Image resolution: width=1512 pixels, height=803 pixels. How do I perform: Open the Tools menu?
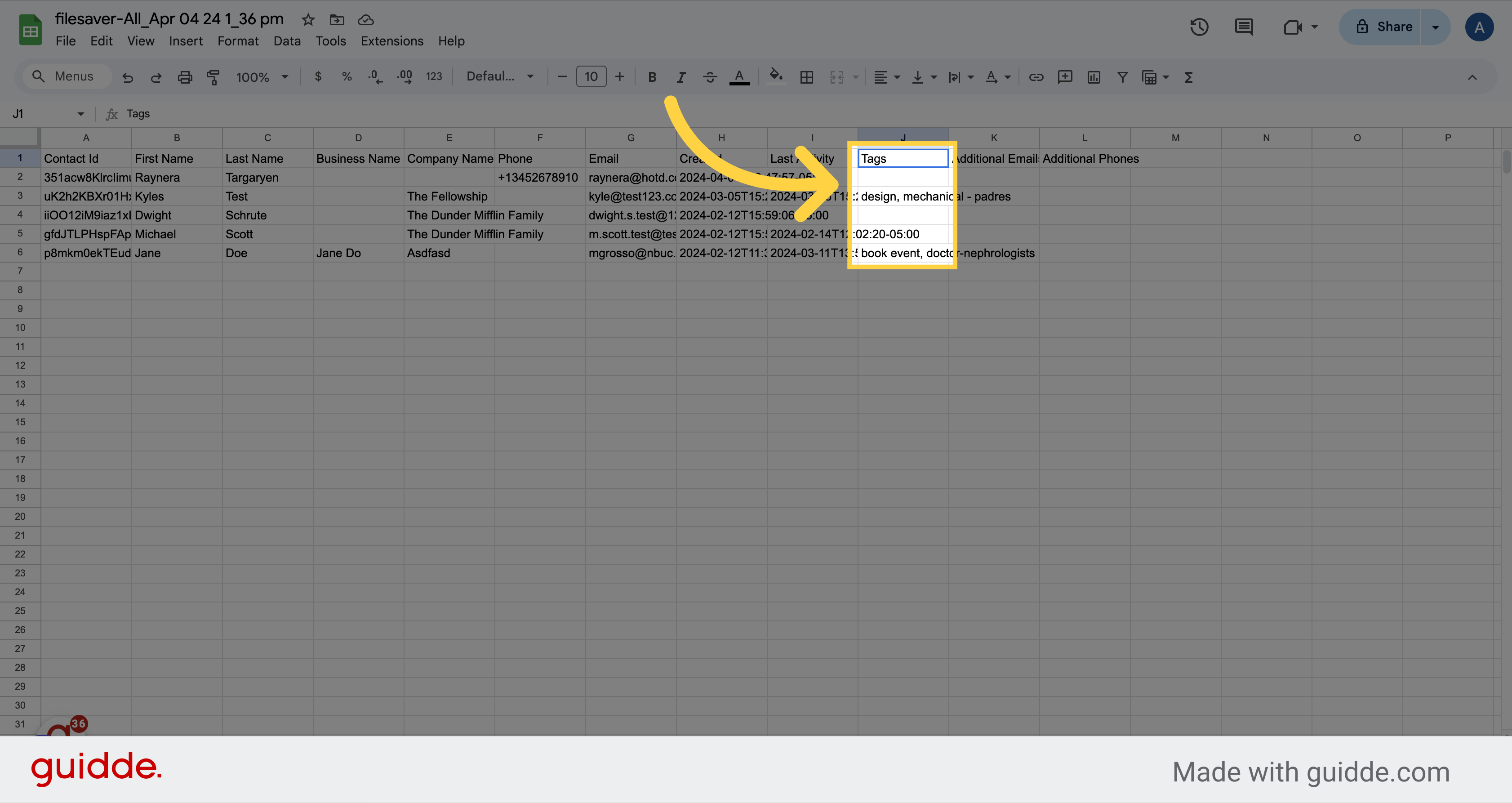pyautogui.click(x=330, y=41)
